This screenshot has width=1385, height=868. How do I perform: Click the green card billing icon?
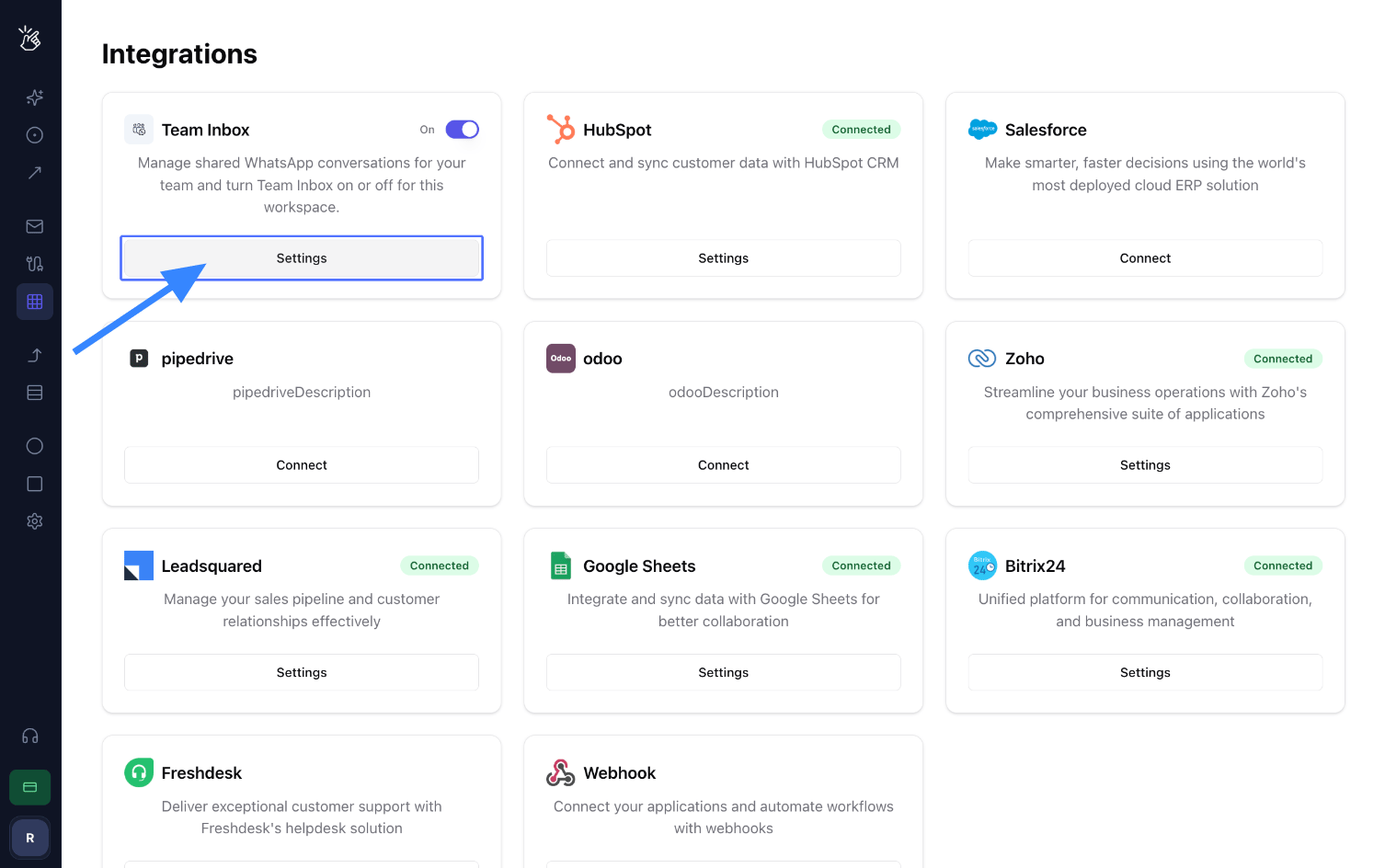(x=30, y=787)
